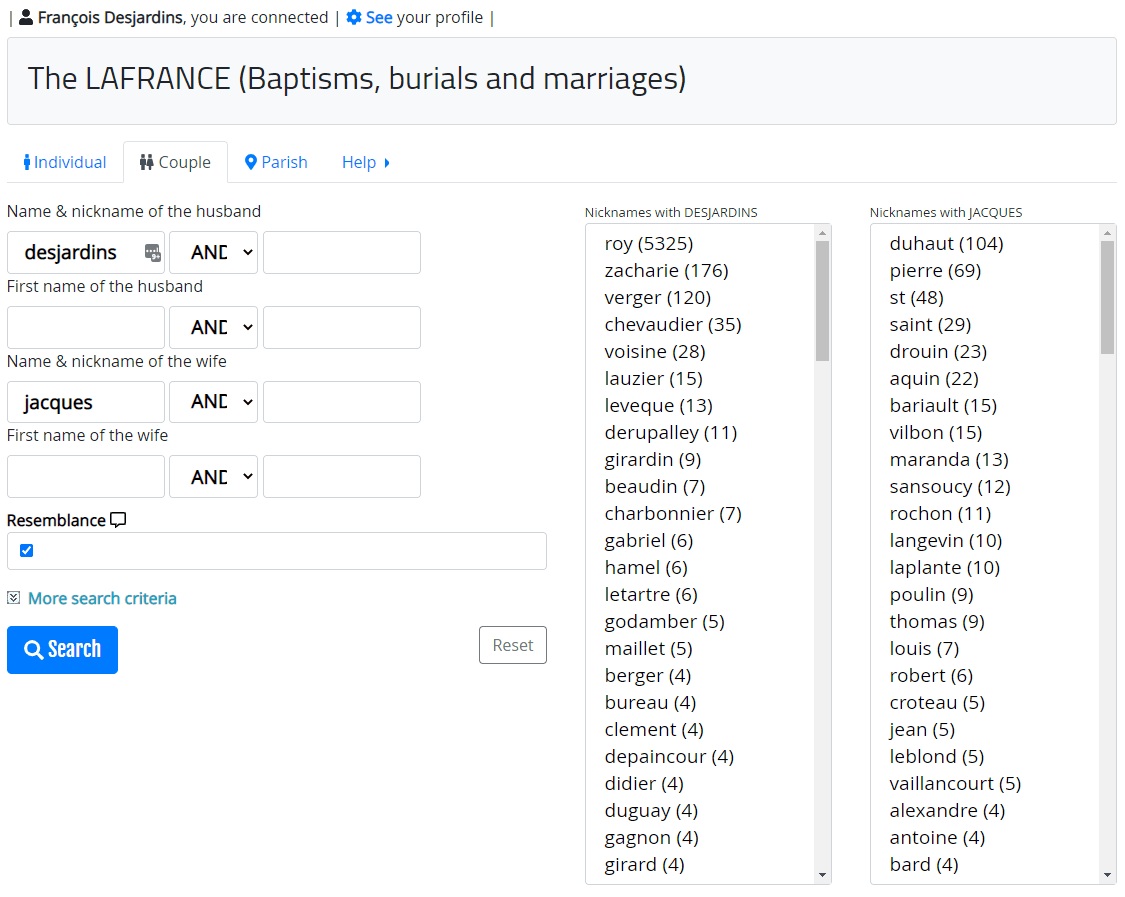Click the gear icon beside See your profile
Screen dimensions: 1125x897
click(353, 18)
